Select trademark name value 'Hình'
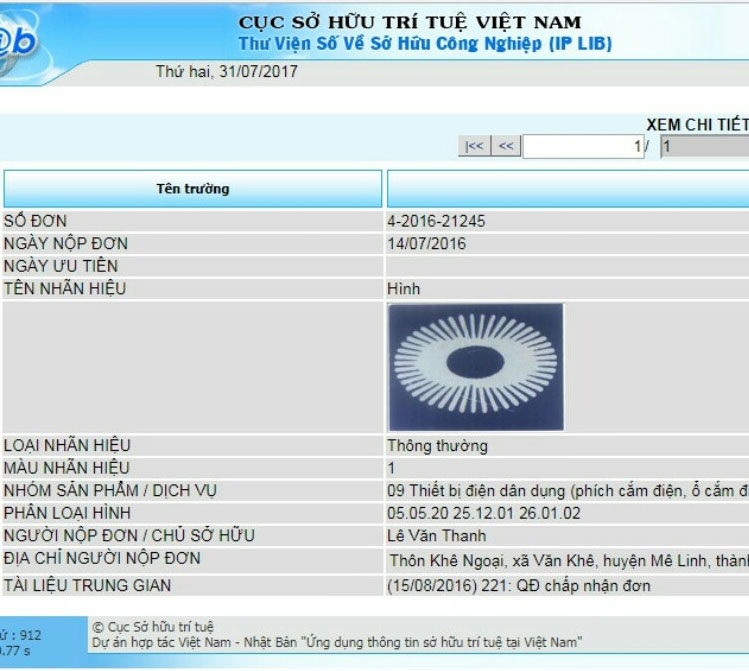The width and height of the screenshot is (749, 671). (404, 289)
